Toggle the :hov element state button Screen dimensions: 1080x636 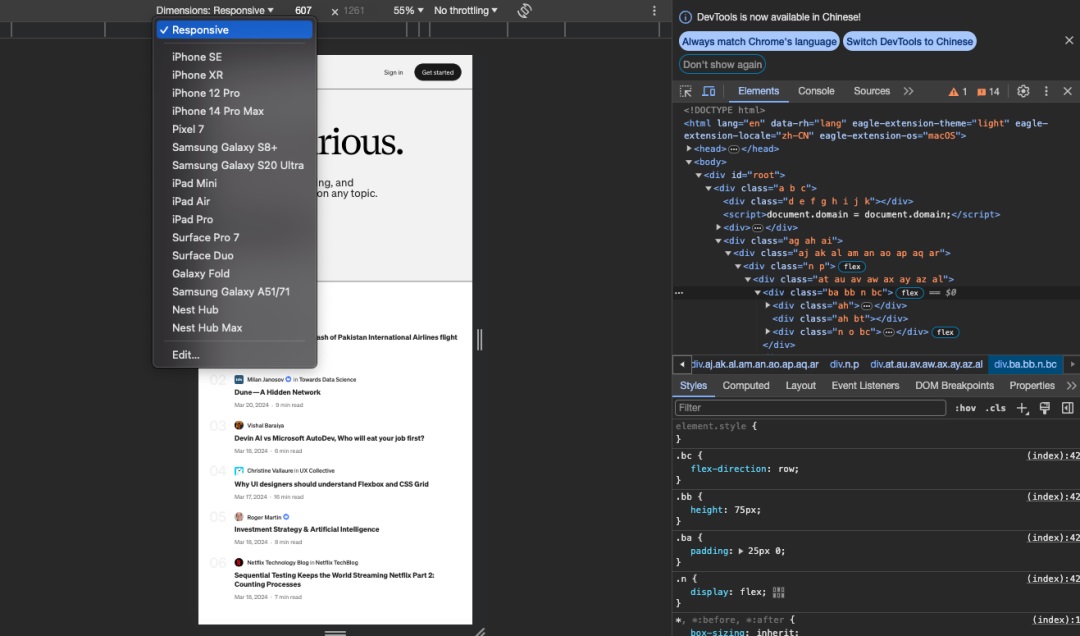click(965, 408)
